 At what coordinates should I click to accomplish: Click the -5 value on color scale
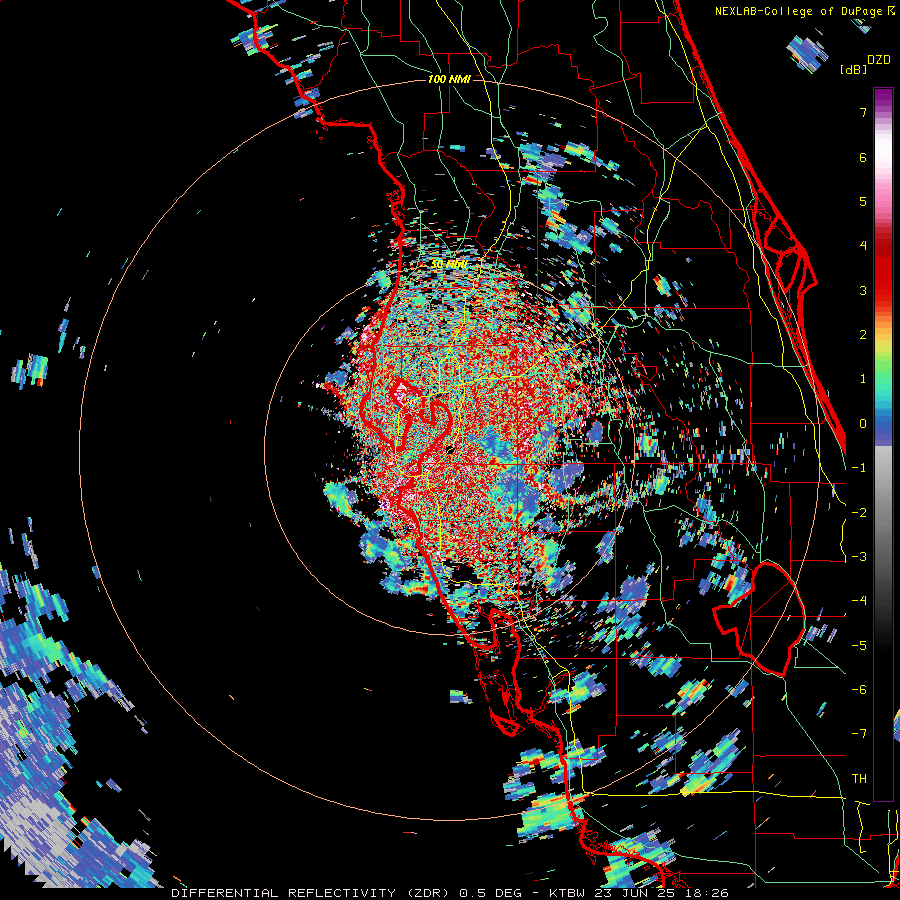coord(859,646)
